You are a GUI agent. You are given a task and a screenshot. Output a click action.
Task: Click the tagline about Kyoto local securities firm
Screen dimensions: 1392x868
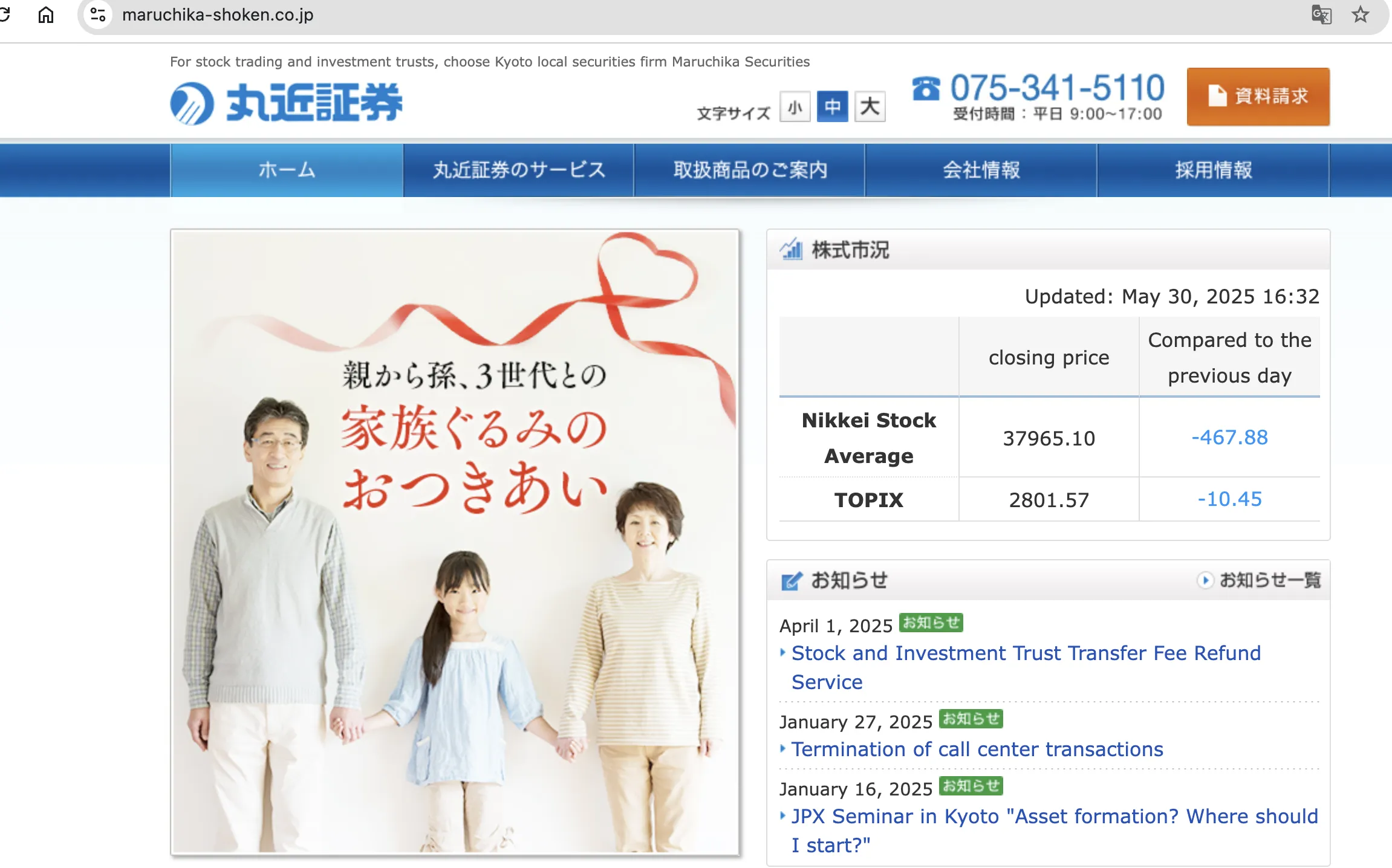pos(490,62)
